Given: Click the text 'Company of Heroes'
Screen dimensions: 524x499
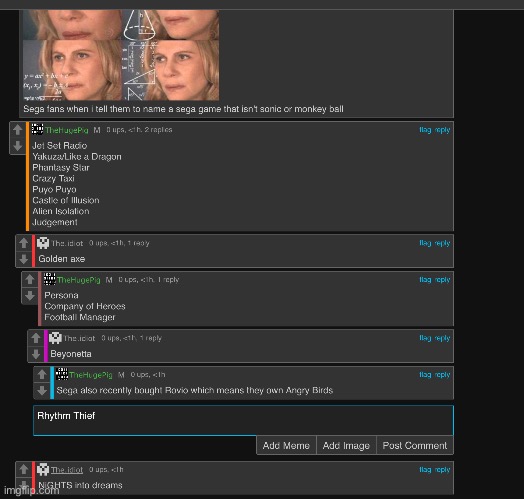Looking at the screenshot, I should tap(85, 306).
